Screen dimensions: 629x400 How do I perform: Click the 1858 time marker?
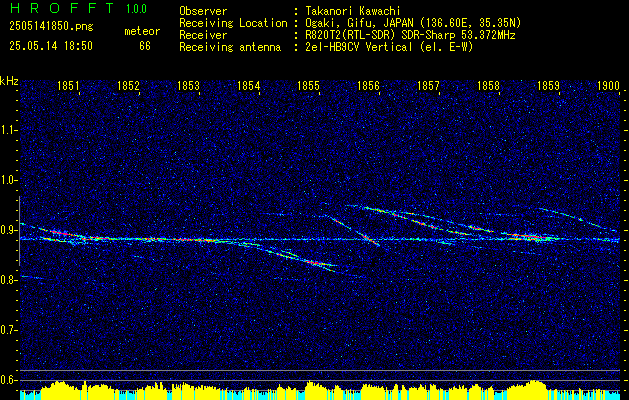(489, 86)
